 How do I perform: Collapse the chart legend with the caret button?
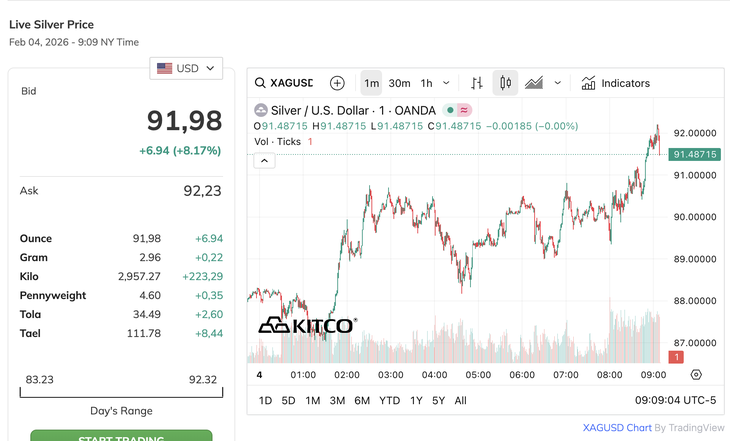tap(264, 160)
